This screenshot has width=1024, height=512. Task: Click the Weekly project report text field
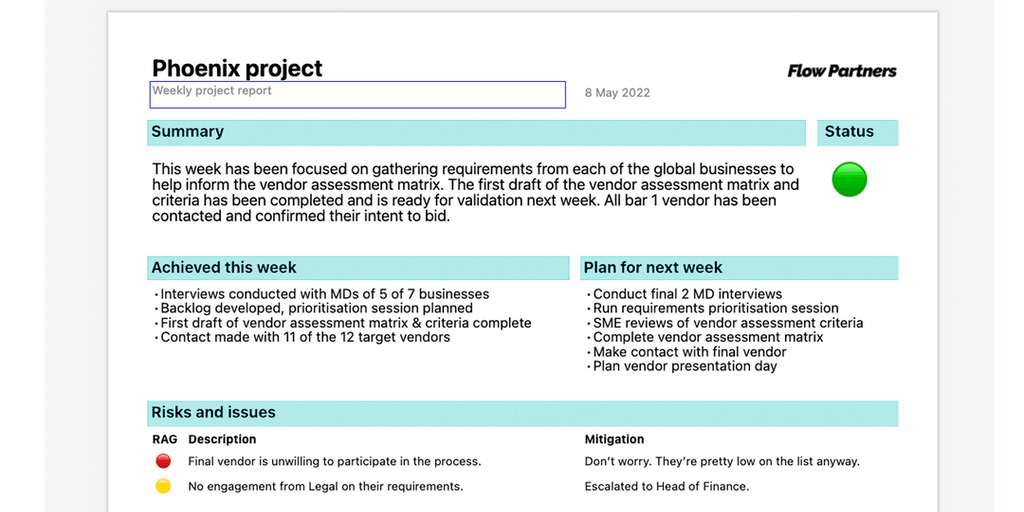pos(358,94)
